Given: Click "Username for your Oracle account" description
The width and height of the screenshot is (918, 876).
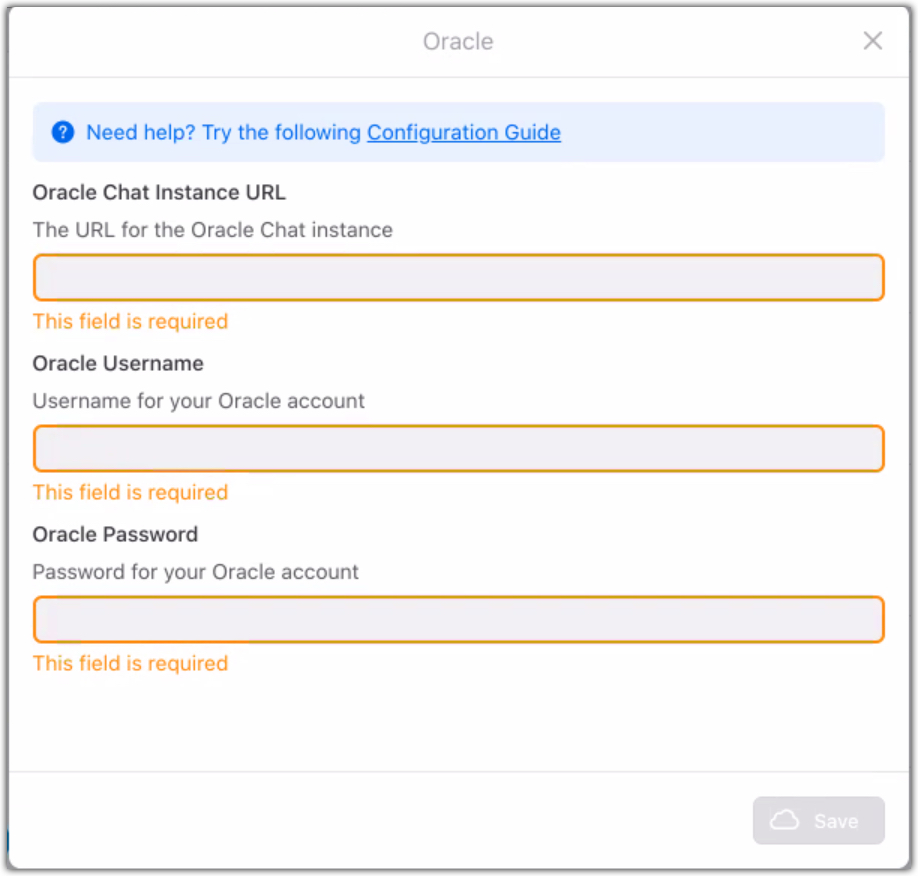Looking at the screenshot, I should pos(198,401).
